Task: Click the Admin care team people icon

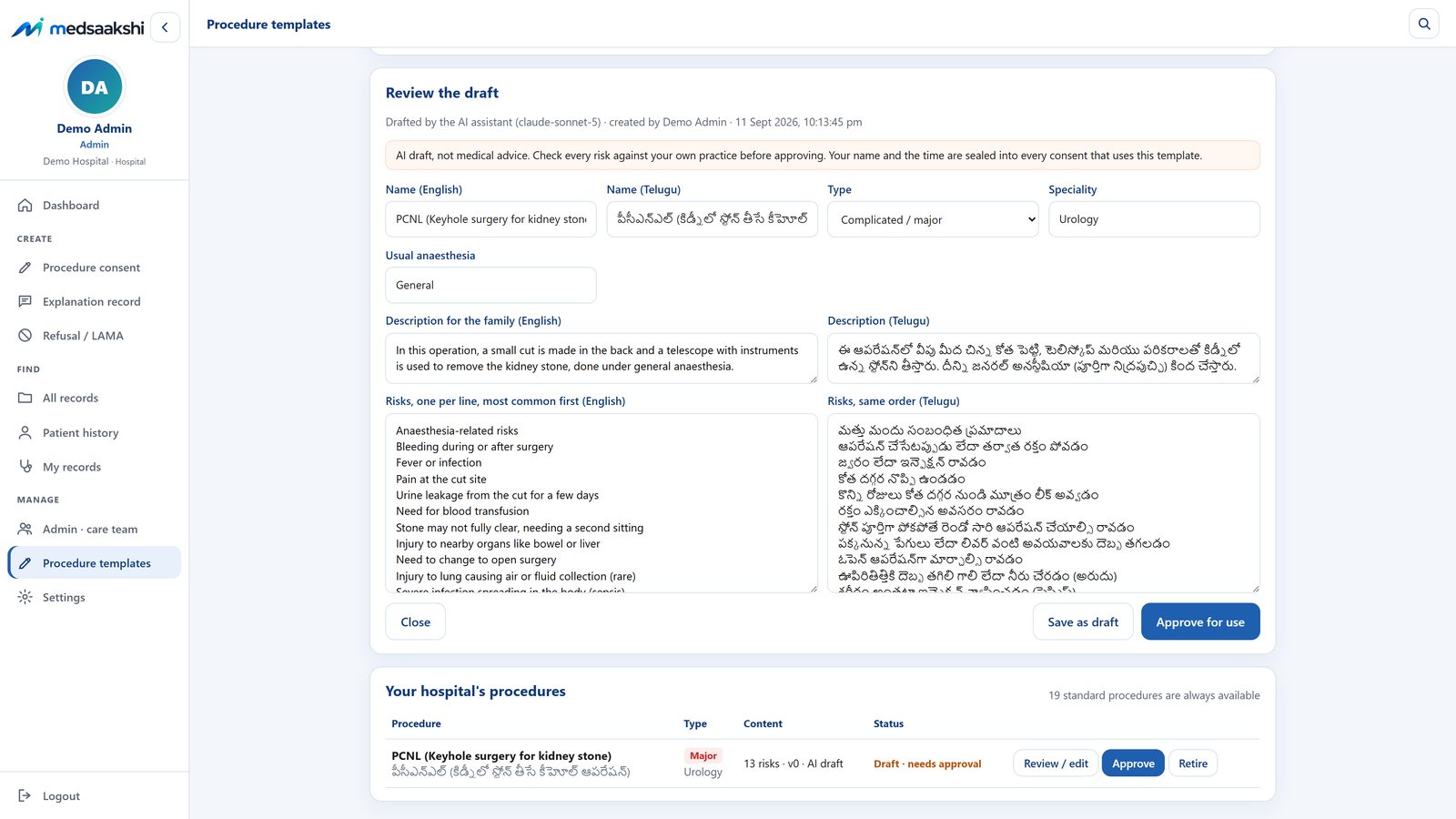Action: [x=25, y=529]
